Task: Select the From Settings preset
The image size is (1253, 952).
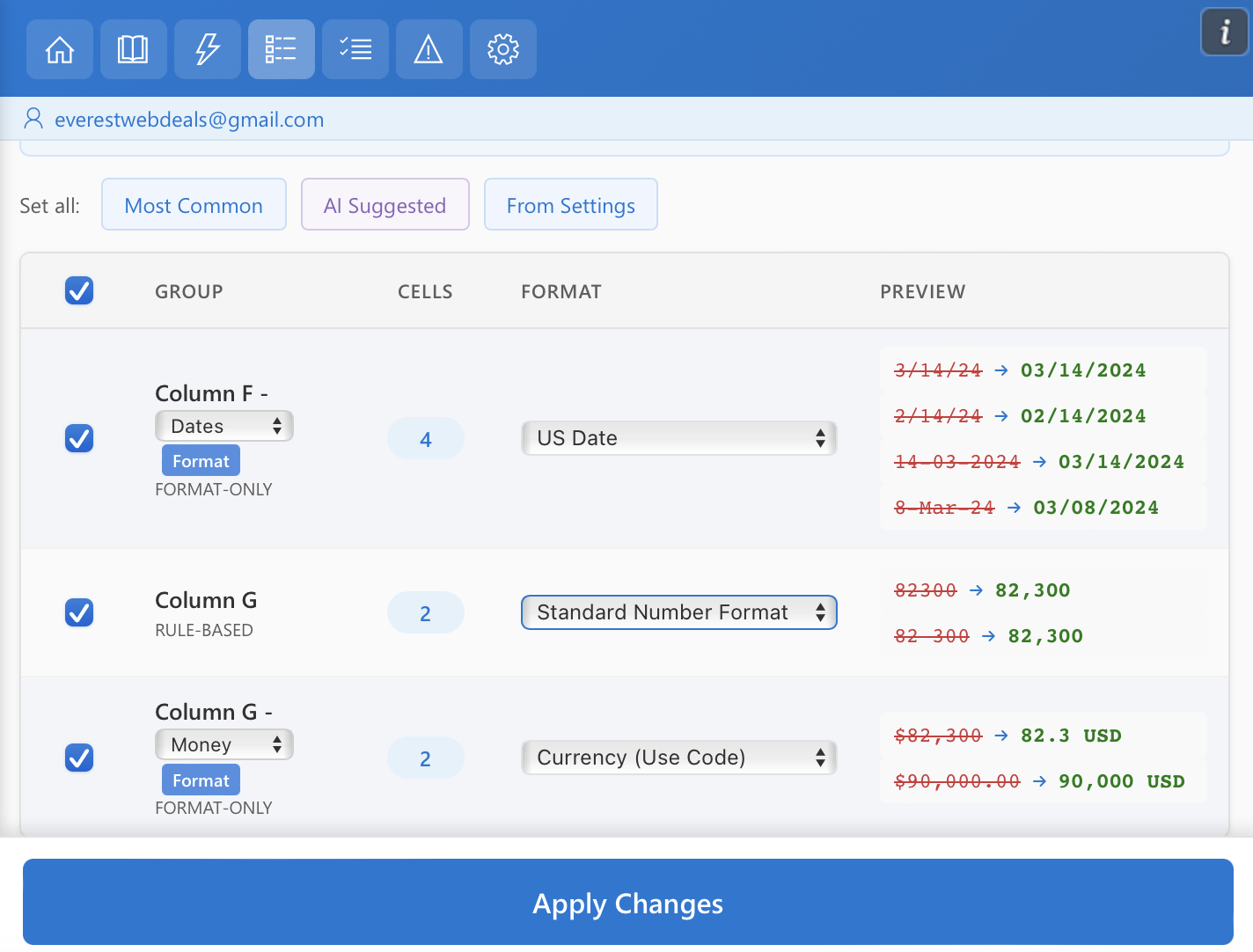Action: coord(570,204)
